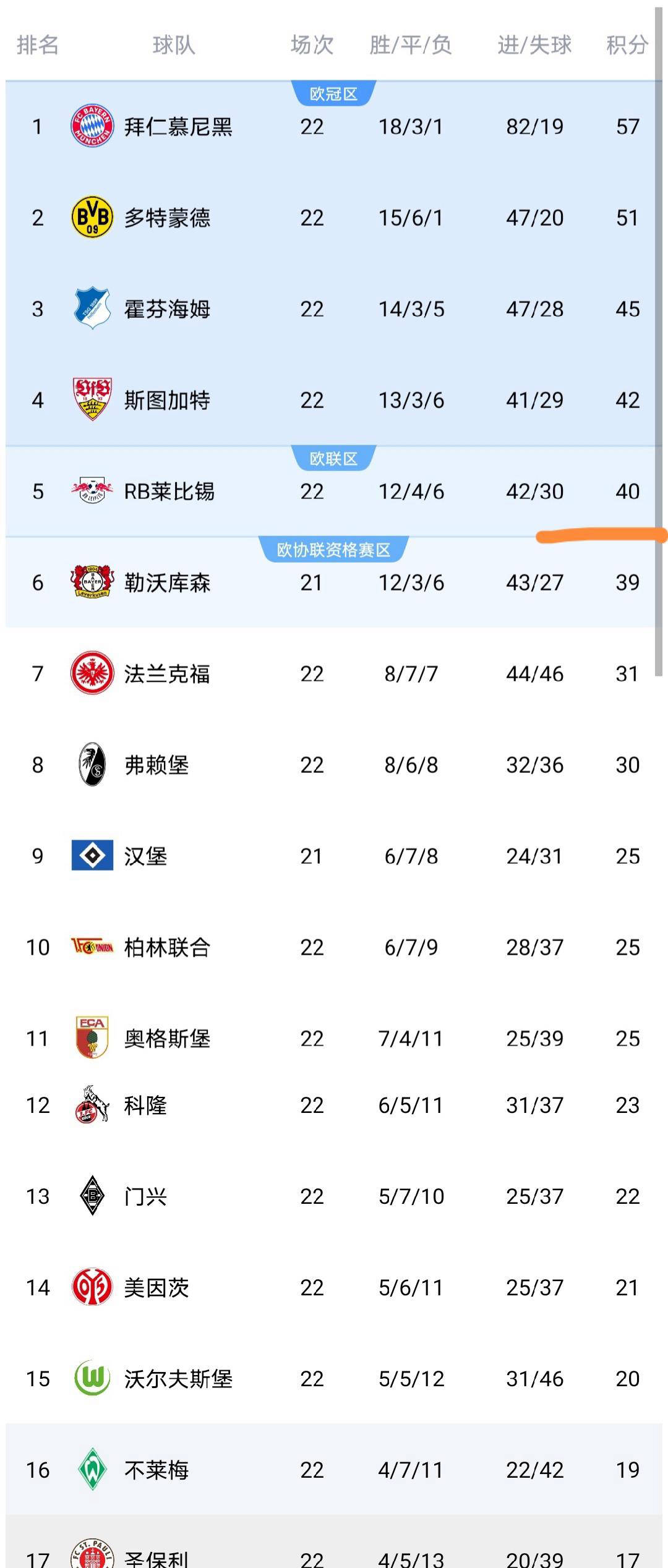Select the 场次 matches column header
The width and height of the screenshot is (668, 1568).
tap(312, 45)
